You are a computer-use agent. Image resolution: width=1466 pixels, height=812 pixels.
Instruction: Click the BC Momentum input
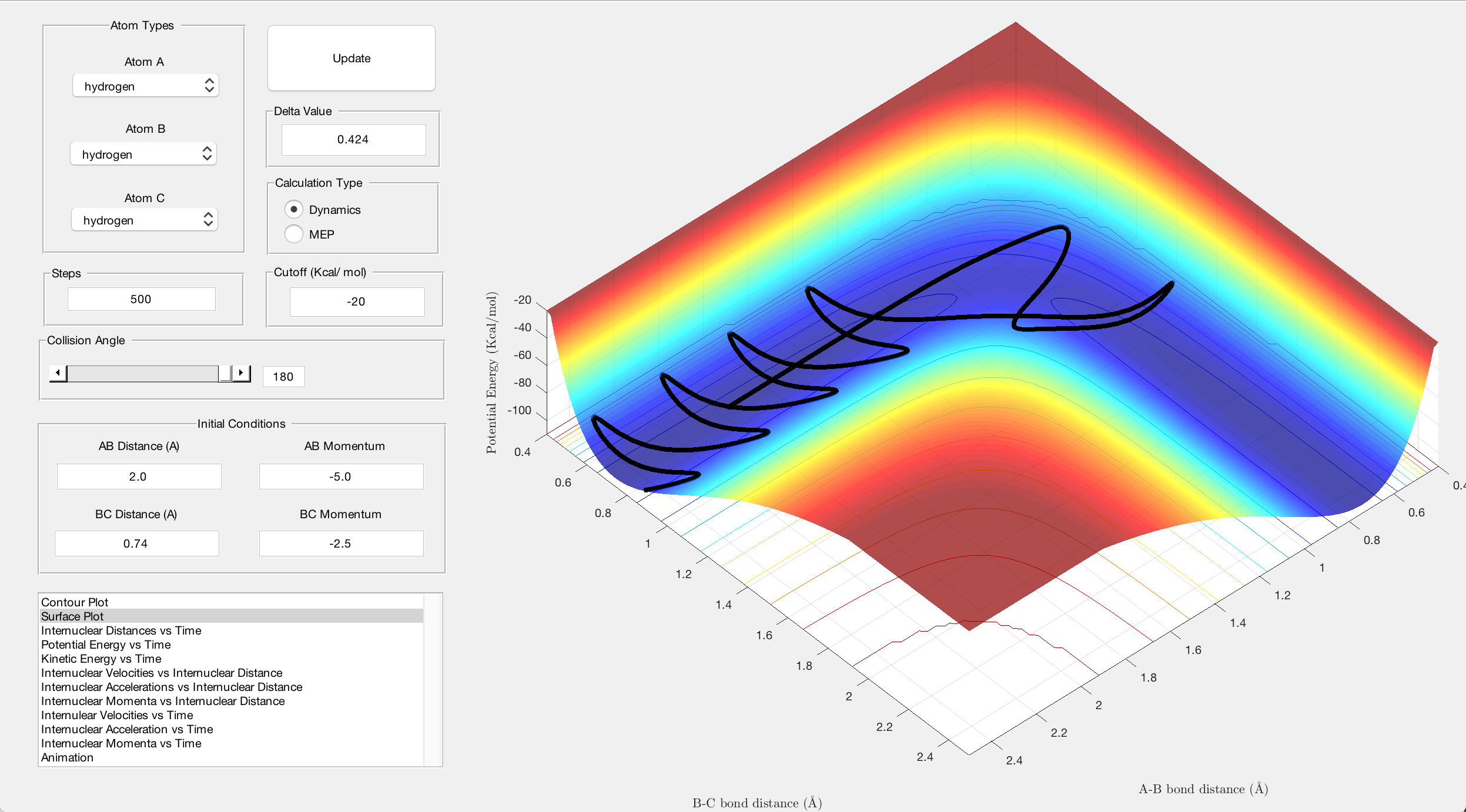(341, 543)
